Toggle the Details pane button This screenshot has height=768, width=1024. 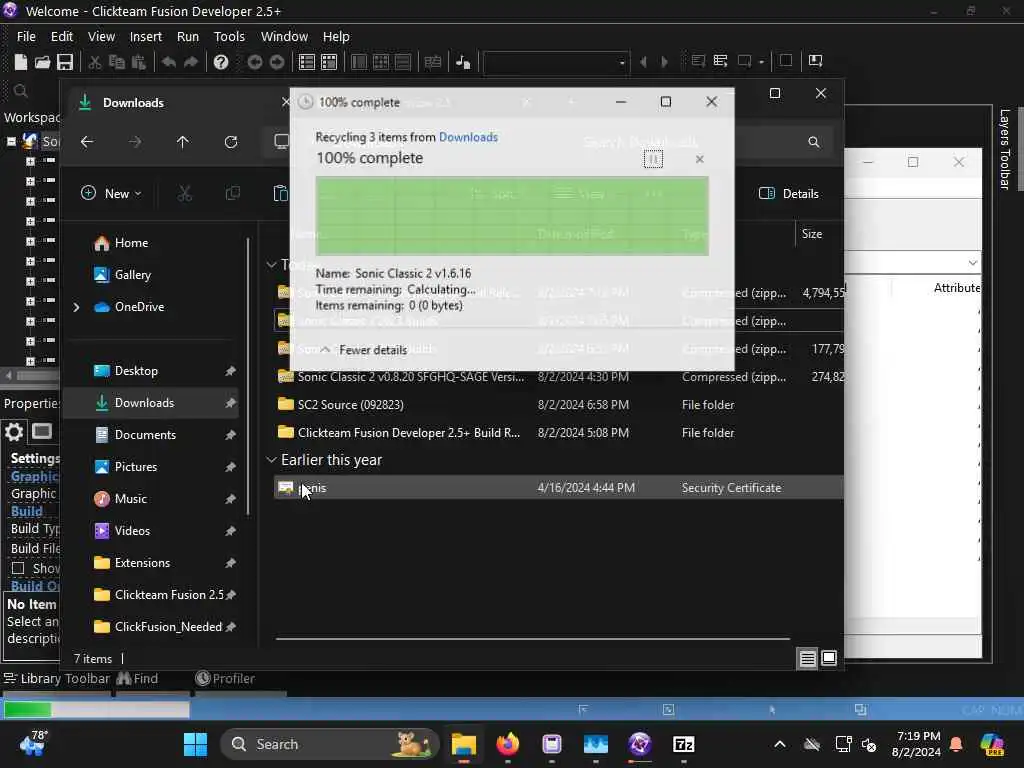(x=789, y=193)
